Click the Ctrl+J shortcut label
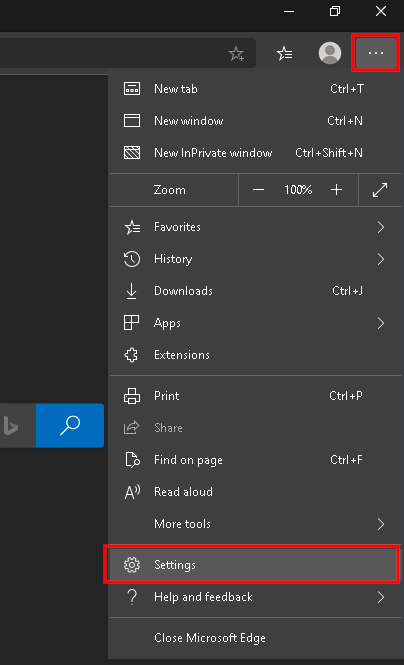404x665 pixels. tap(347, 291)
